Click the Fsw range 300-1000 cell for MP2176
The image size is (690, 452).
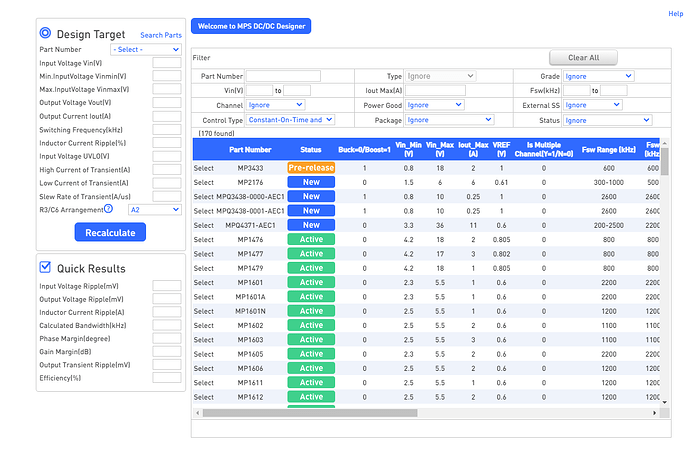(x=609, y=182)
